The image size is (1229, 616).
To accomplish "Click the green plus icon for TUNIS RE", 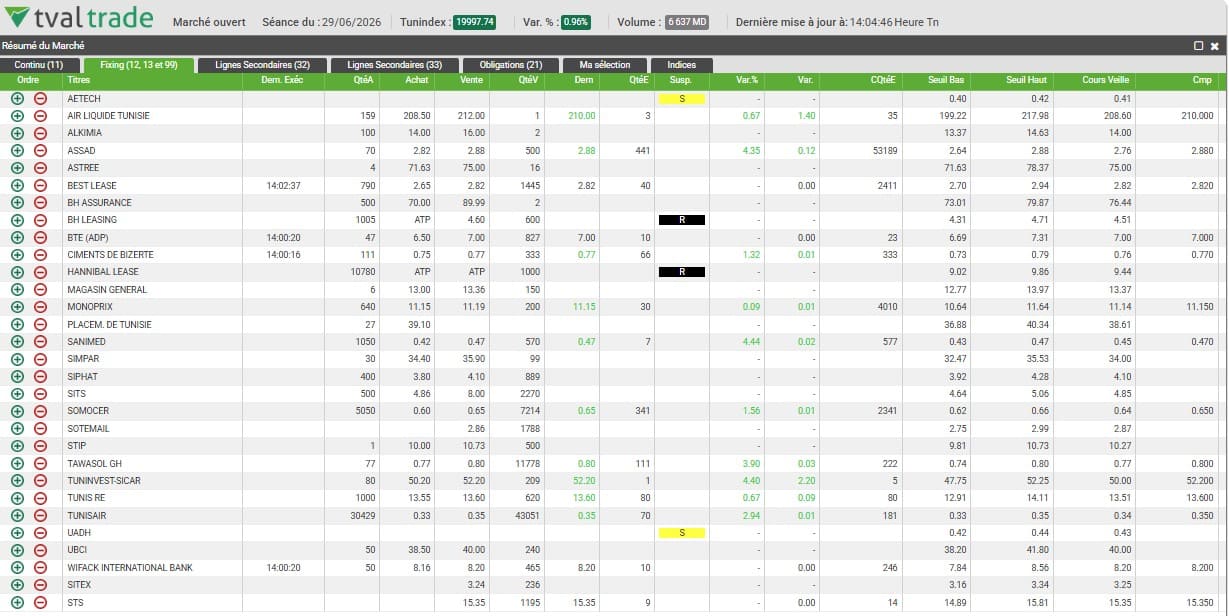I will point(17,498).
